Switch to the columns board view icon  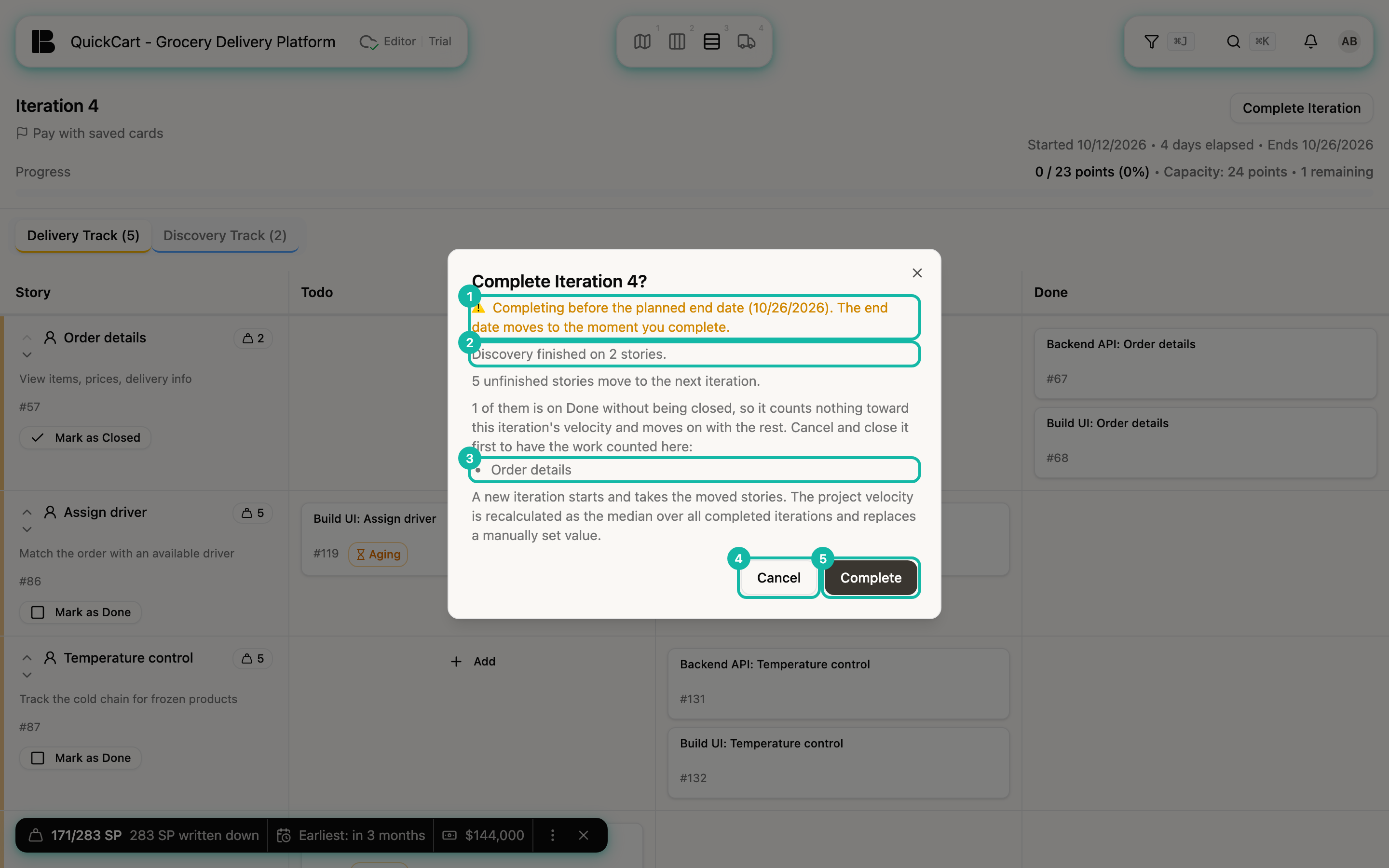click(677, 41)
